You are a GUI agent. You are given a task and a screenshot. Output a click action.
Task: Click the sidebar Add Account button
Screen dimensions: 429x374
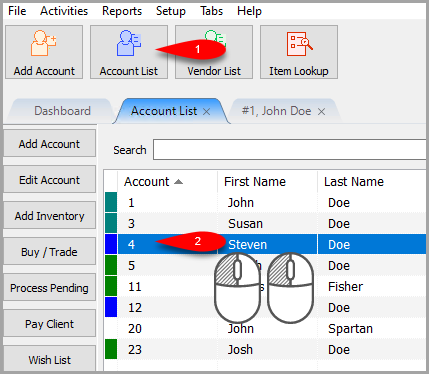click(x=49, y=144)
